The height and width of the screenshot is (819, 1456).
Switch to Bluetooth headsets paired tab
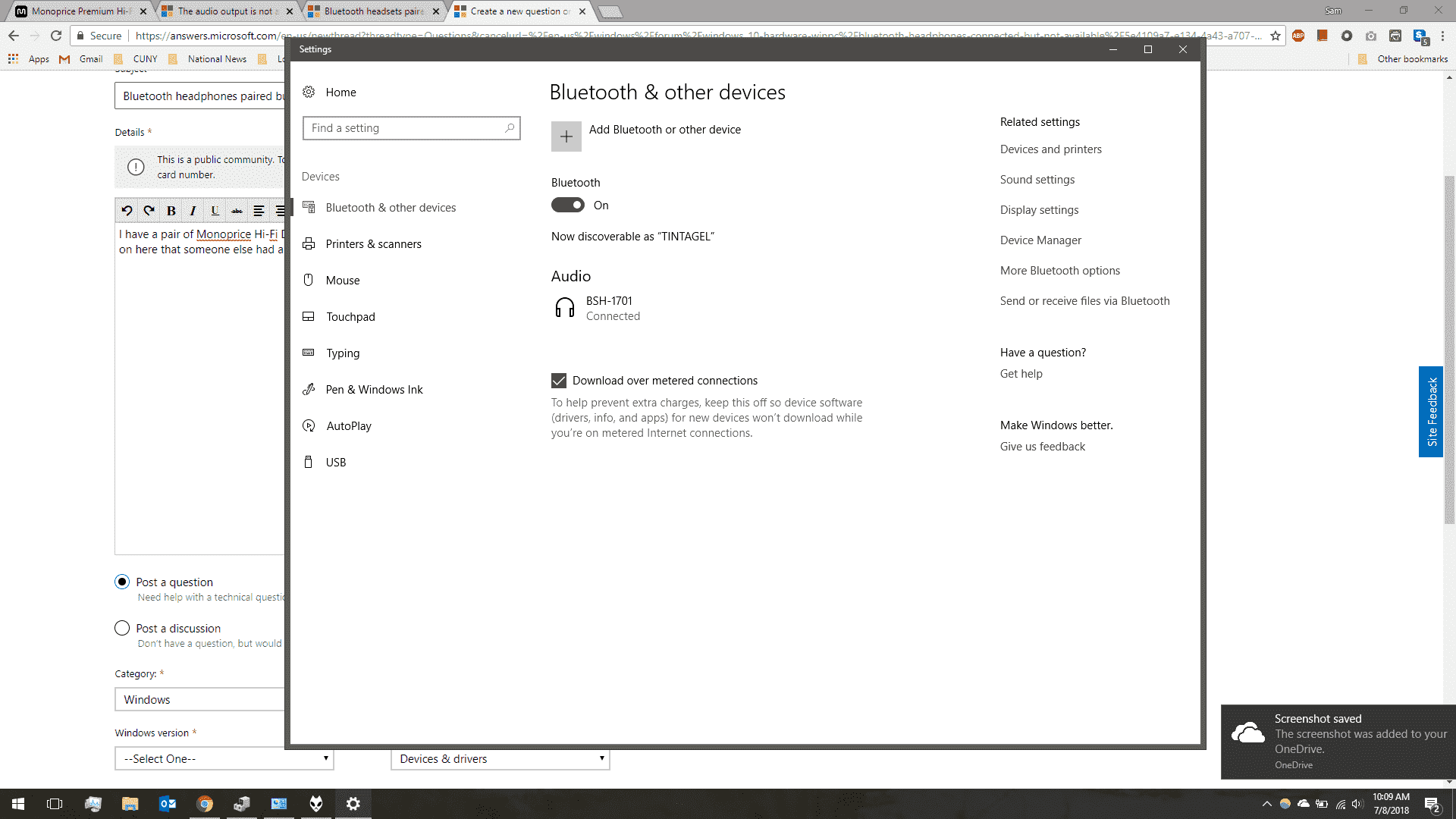pyautogui.click(x=372, y=11)
